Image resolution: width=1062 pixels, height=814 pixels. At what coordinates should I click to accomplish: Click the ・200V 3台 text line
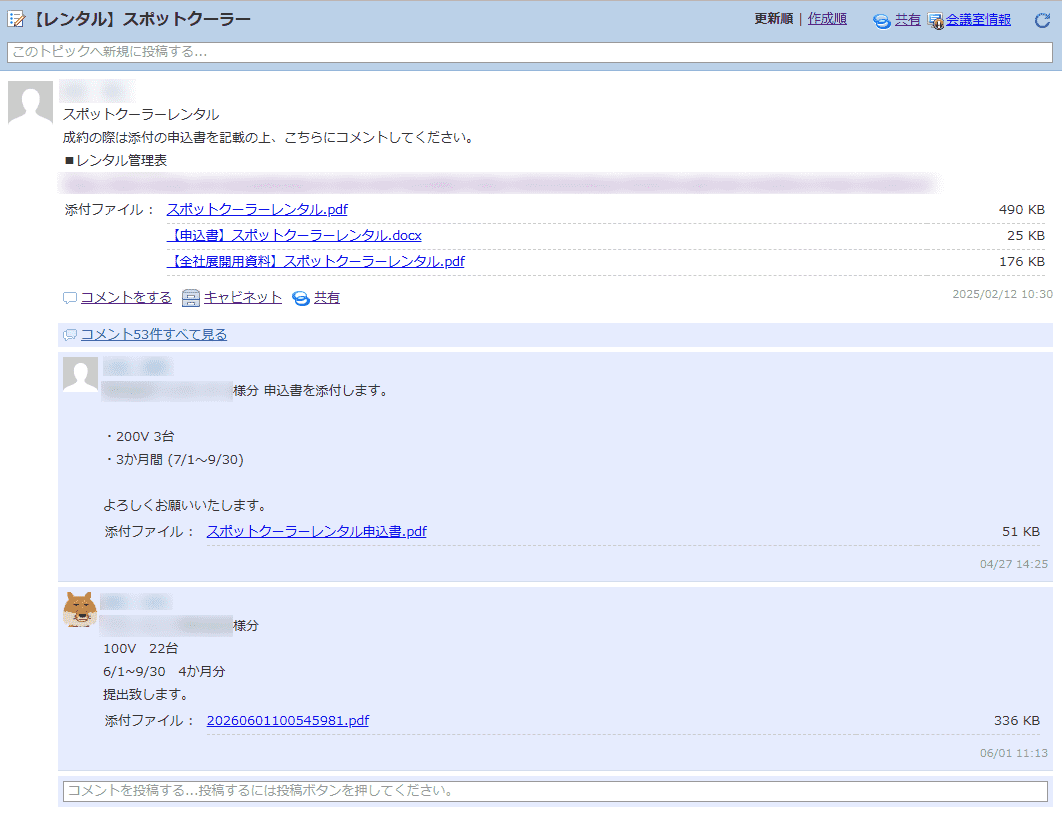pyautogui.click(x=139, y=437)
